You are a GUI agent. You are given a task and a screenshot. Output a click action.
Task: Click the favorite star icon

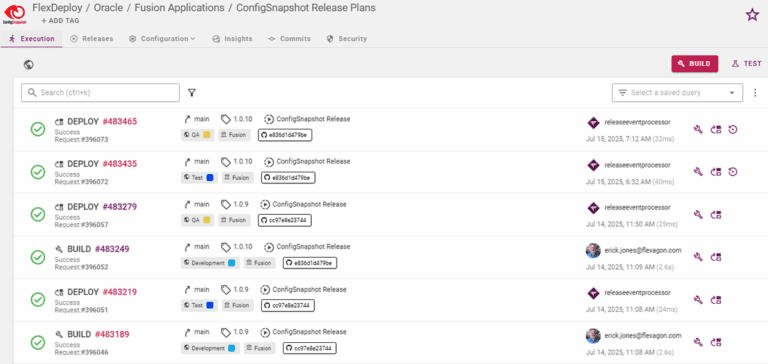(x=752, y=15)
